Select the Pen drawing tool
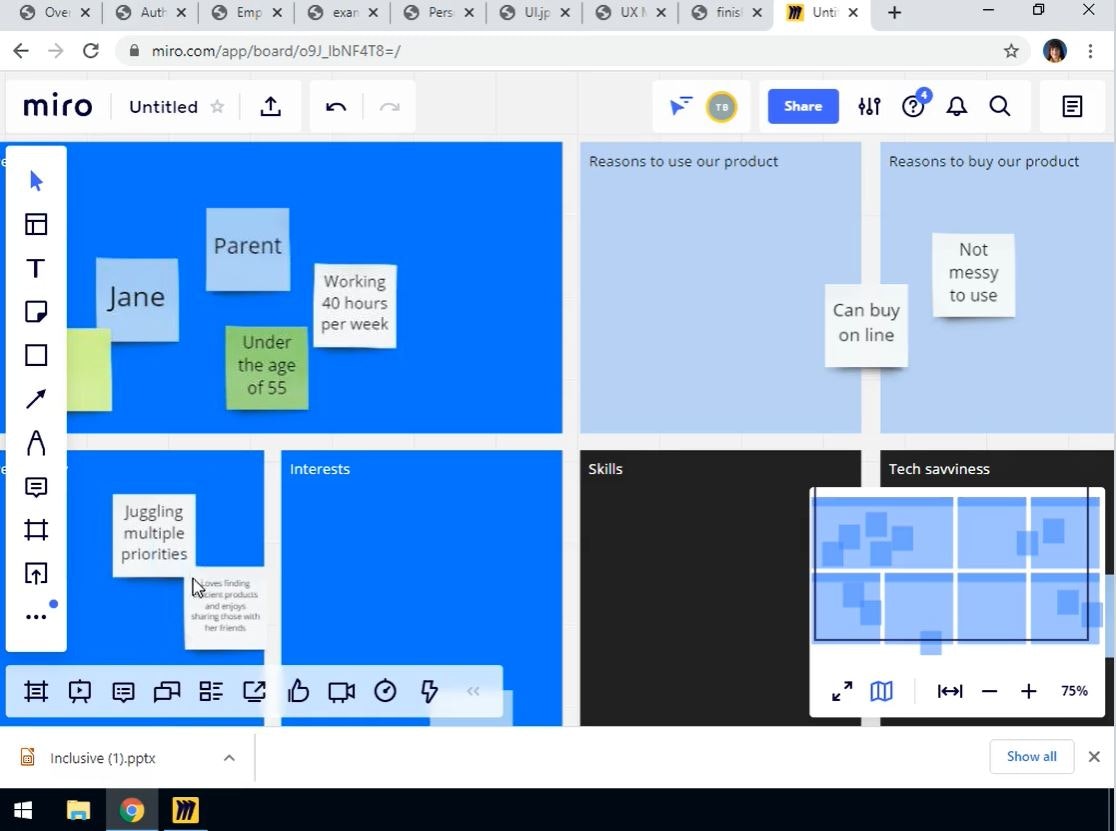Image resolution: width=1116 pixels, height=831 pixels. (x=36, y=443)
